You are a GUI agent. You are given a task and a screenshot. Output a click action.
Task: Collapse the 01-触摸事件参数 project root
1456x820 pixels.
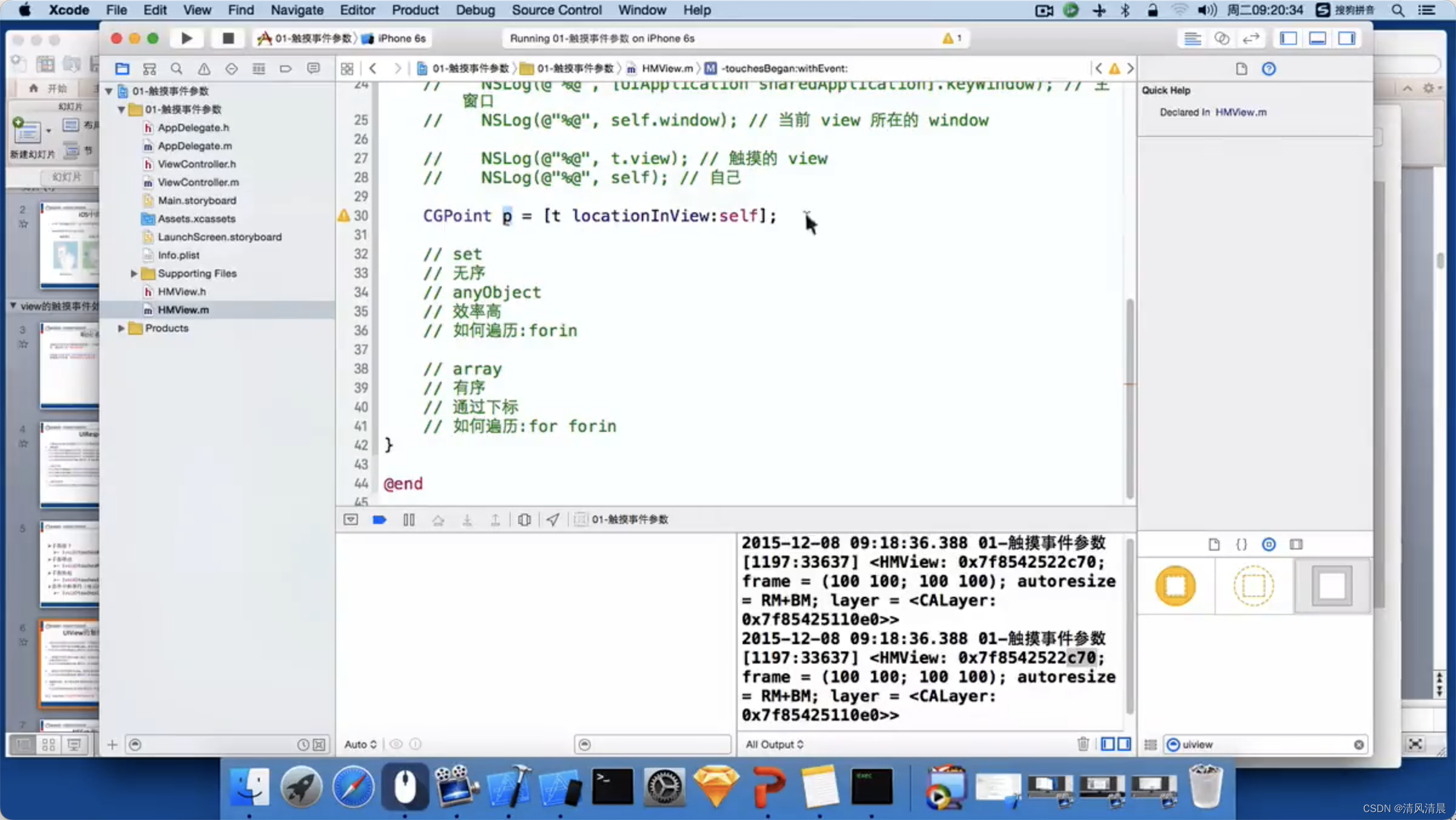click(x=109, y=91)
